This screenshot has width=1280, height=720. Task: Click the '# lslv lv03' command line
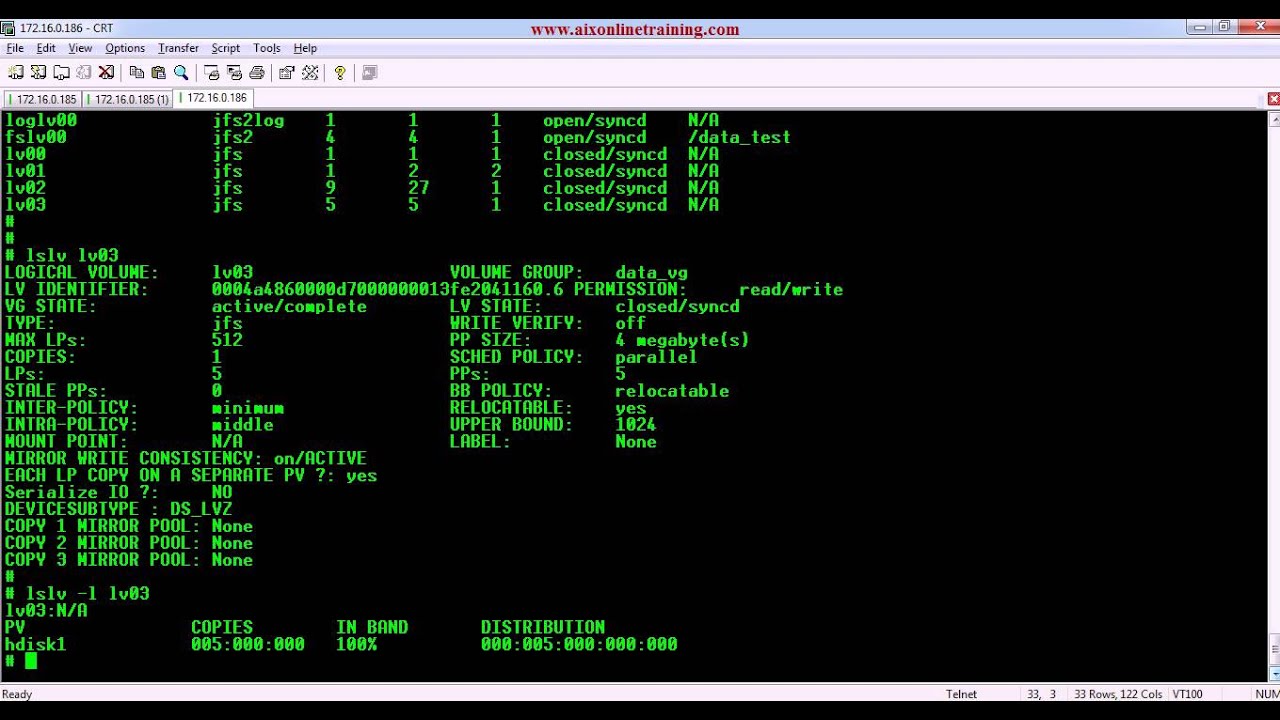pos(62,256)
